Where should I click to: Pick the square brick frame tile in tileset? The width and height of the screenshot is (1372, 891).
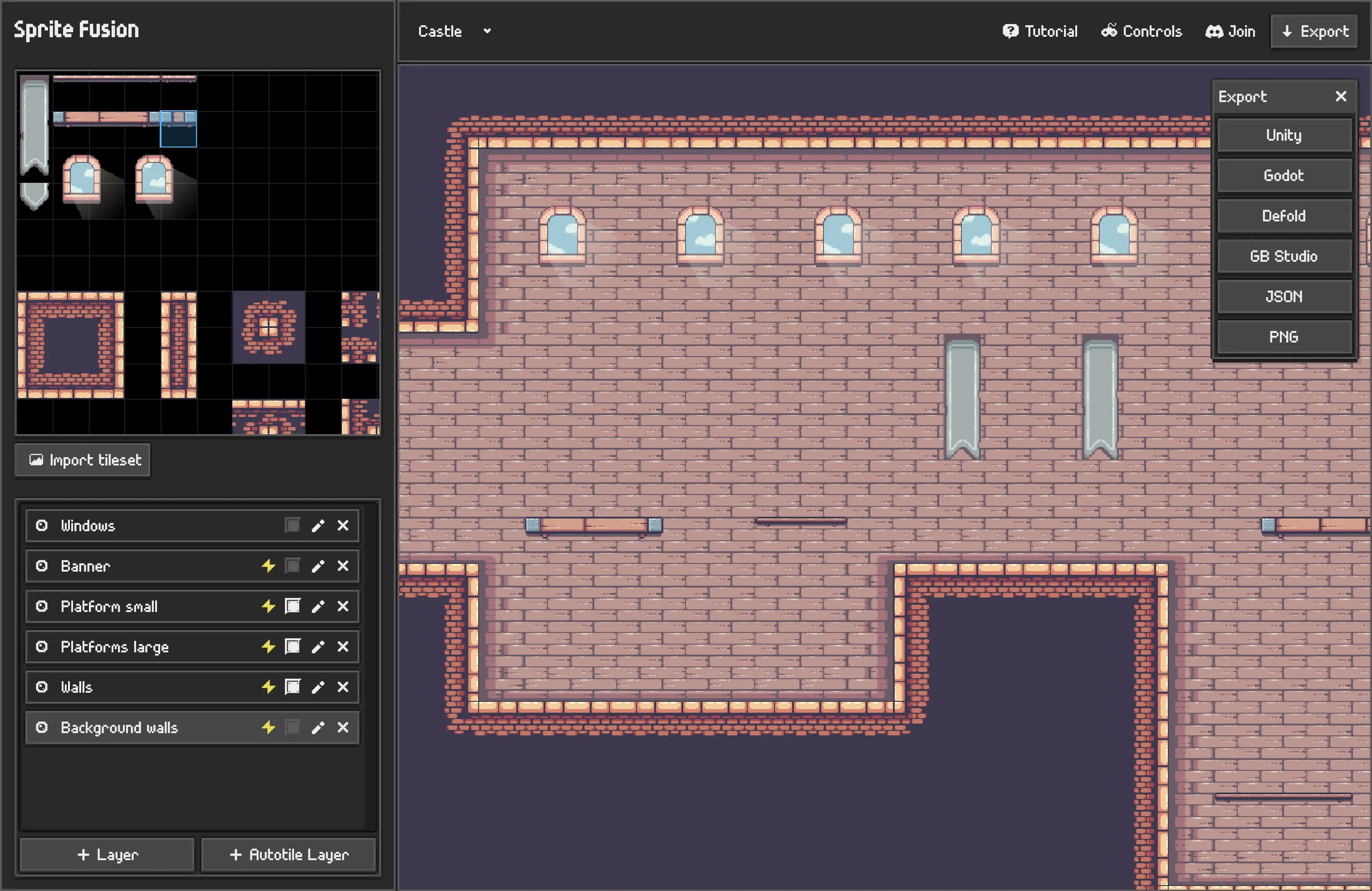tap(70, 345)
